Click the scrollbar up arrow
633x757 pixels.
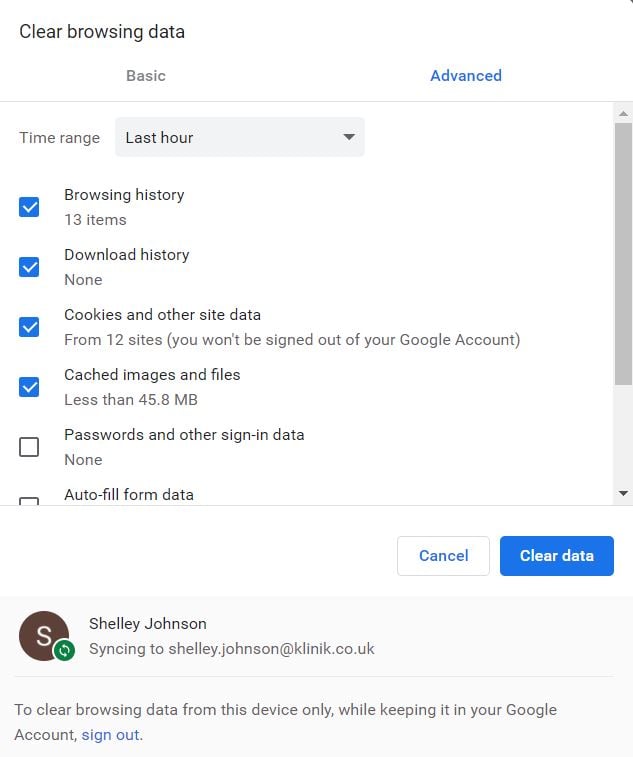click(624, 112)
